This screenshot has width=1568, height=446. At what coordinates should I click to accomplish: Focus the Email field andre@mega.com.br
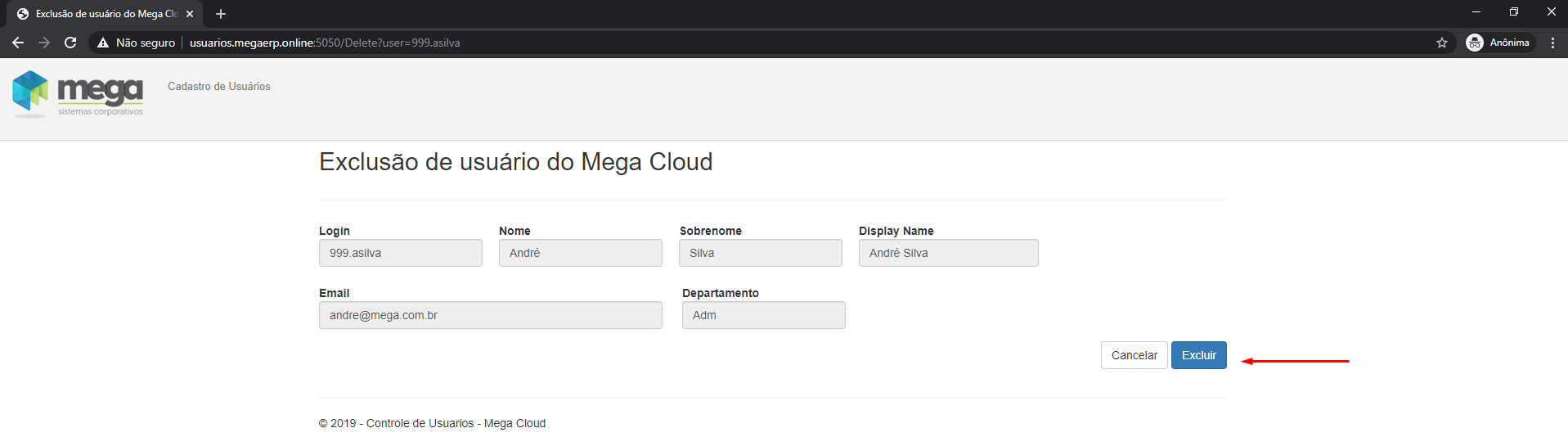click(x=490, y=315)
